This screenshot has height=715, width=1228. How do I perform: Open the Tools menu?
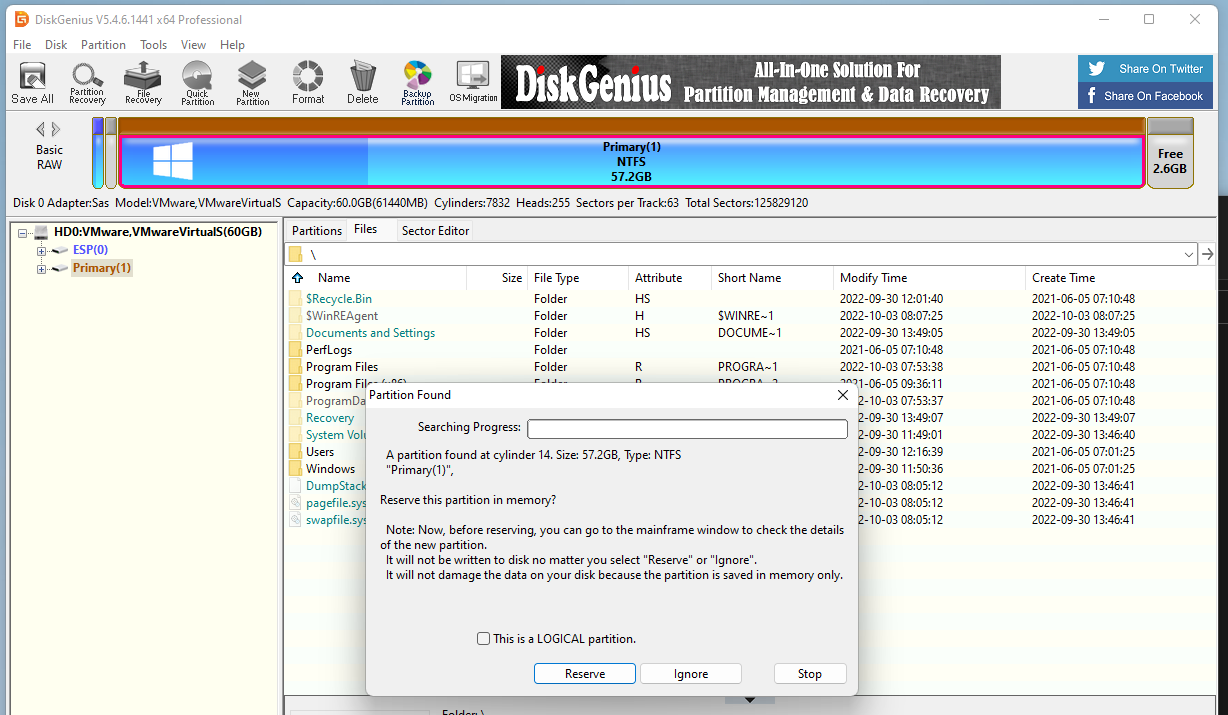pyautogui.click(x=153, y=45)
